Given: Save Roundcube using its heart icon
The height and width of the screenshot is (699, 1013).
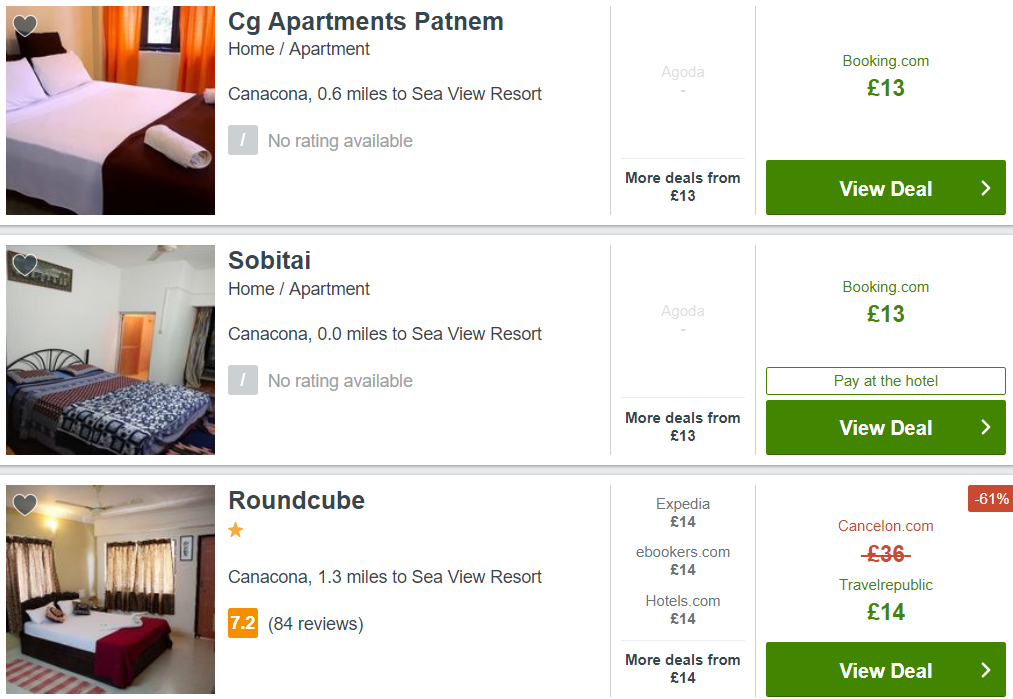Looking at the screenshot, I should coord(25,506).
